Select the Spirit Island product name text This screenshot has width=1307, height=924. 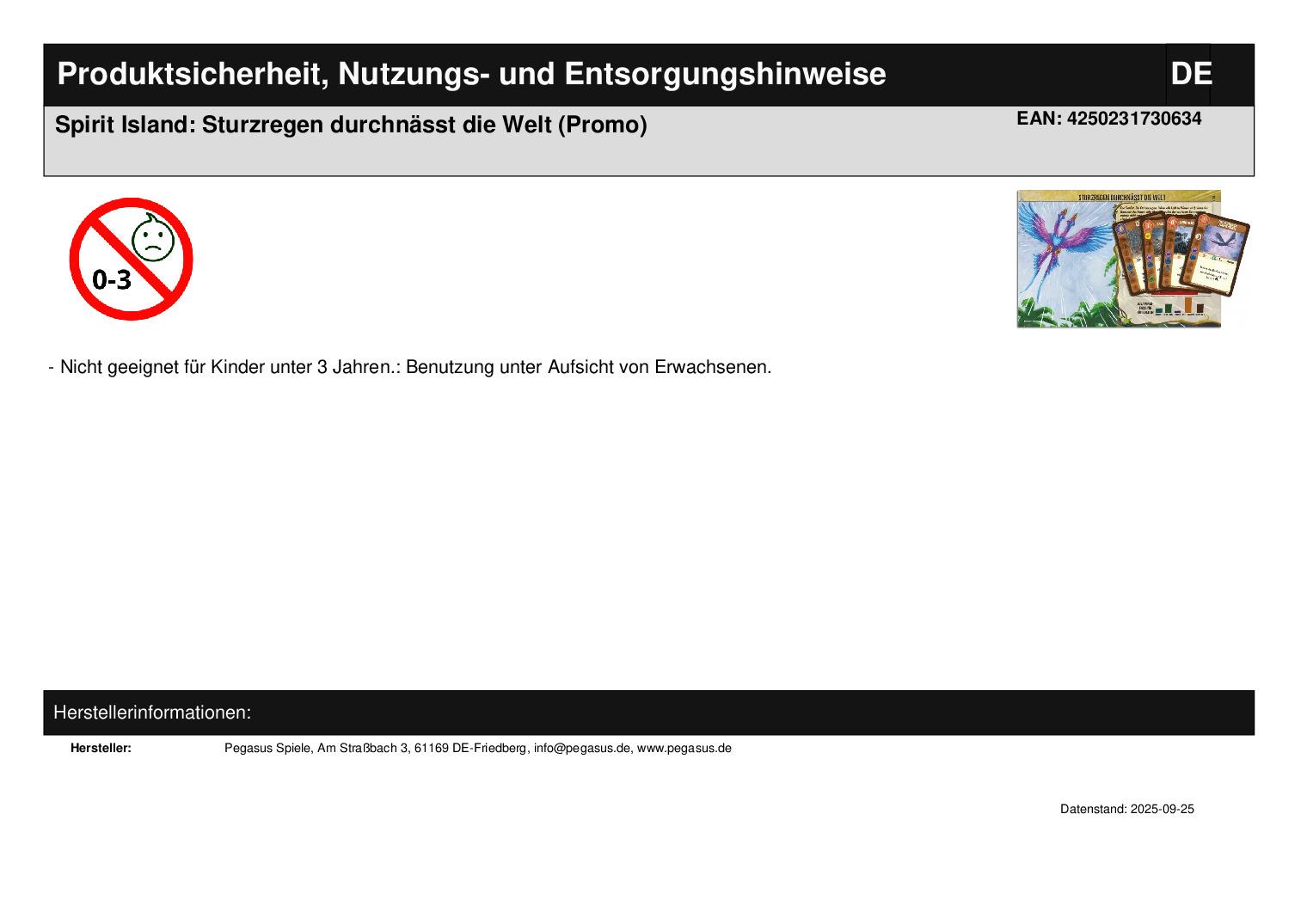click(x=351, y=125)
